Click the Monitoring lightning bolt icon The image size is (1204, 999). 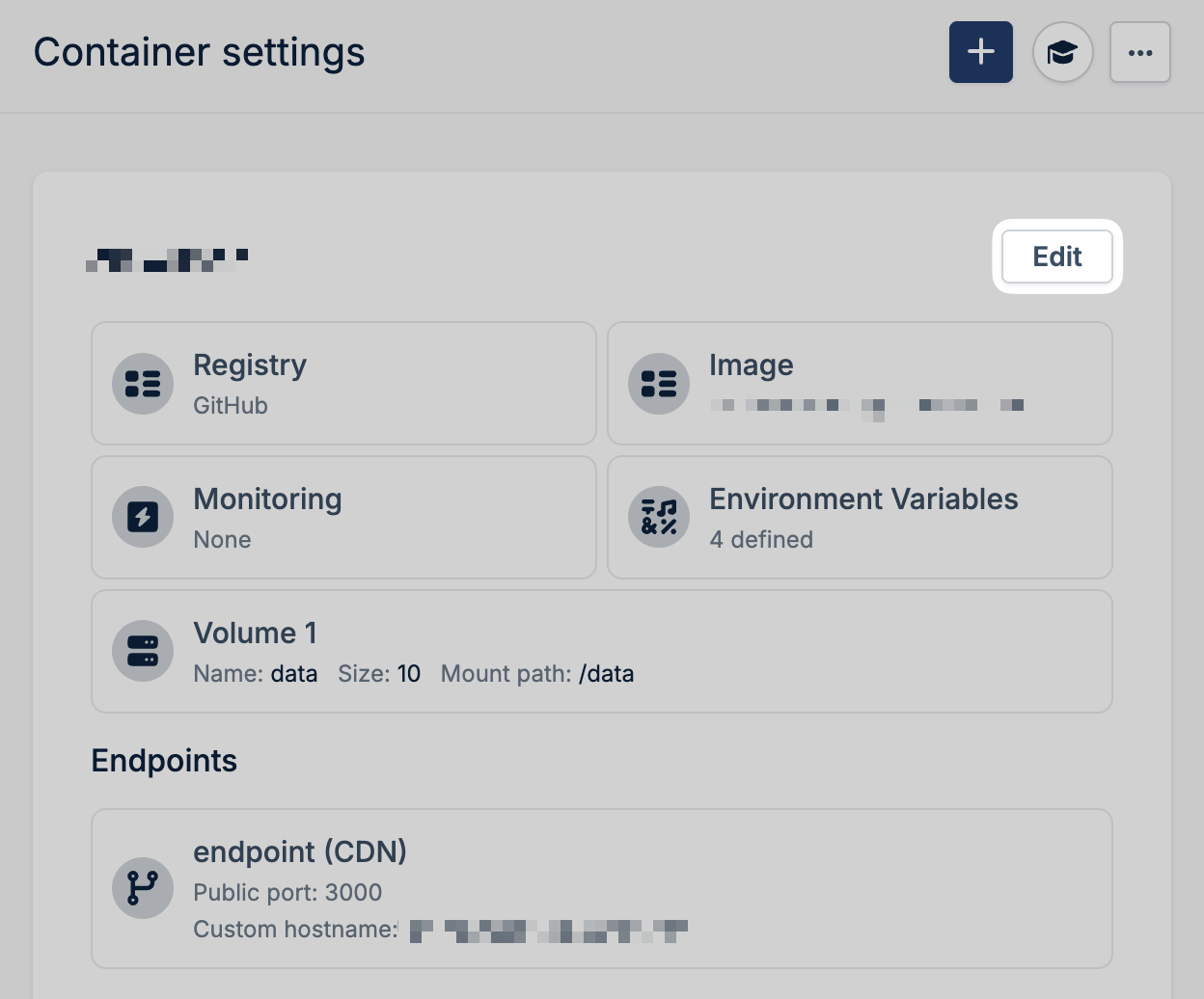click(x=142, y=517)
